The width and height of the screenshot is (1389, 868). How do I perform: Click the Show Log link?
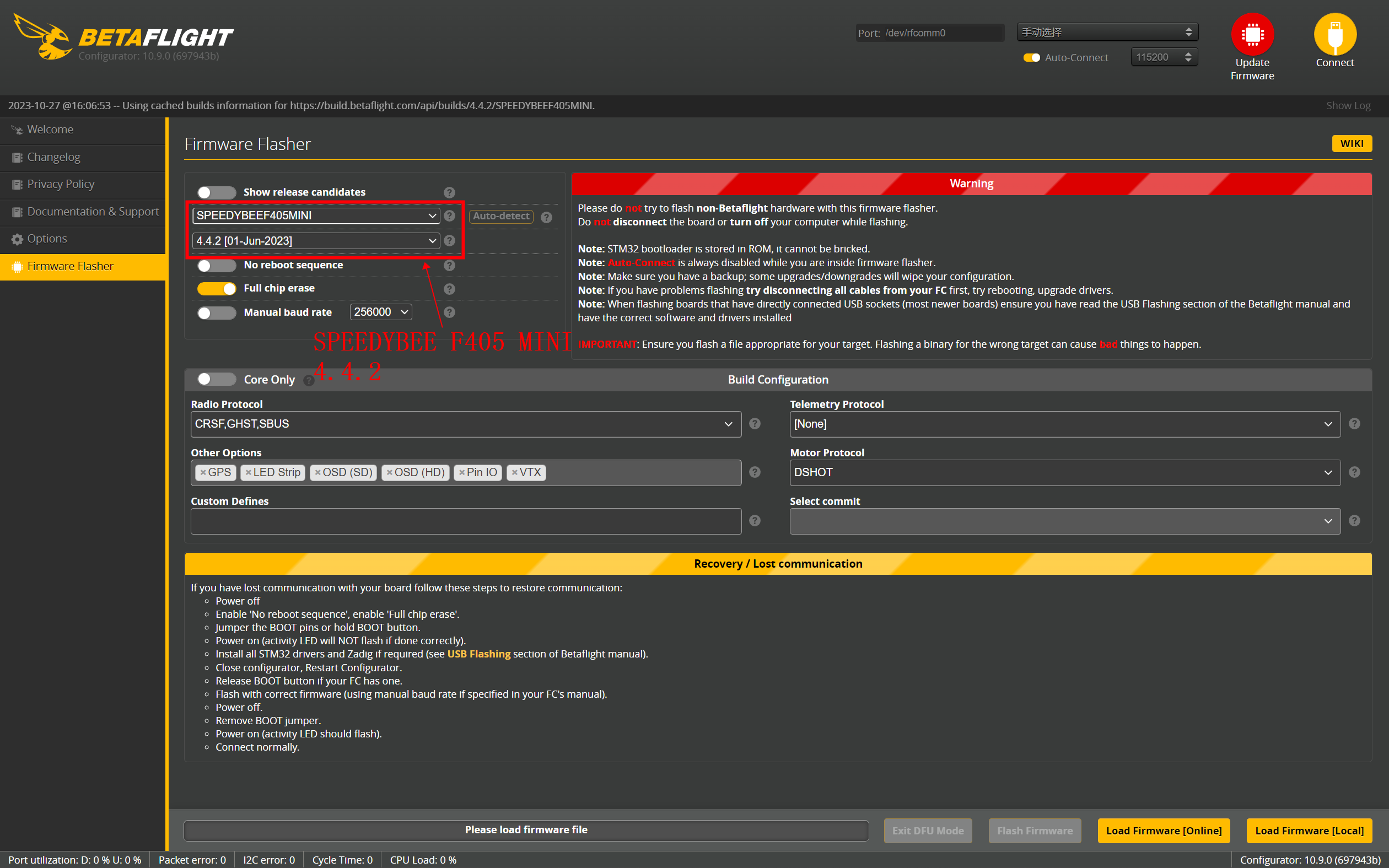pyautogui.click(x=1348, y=106)
